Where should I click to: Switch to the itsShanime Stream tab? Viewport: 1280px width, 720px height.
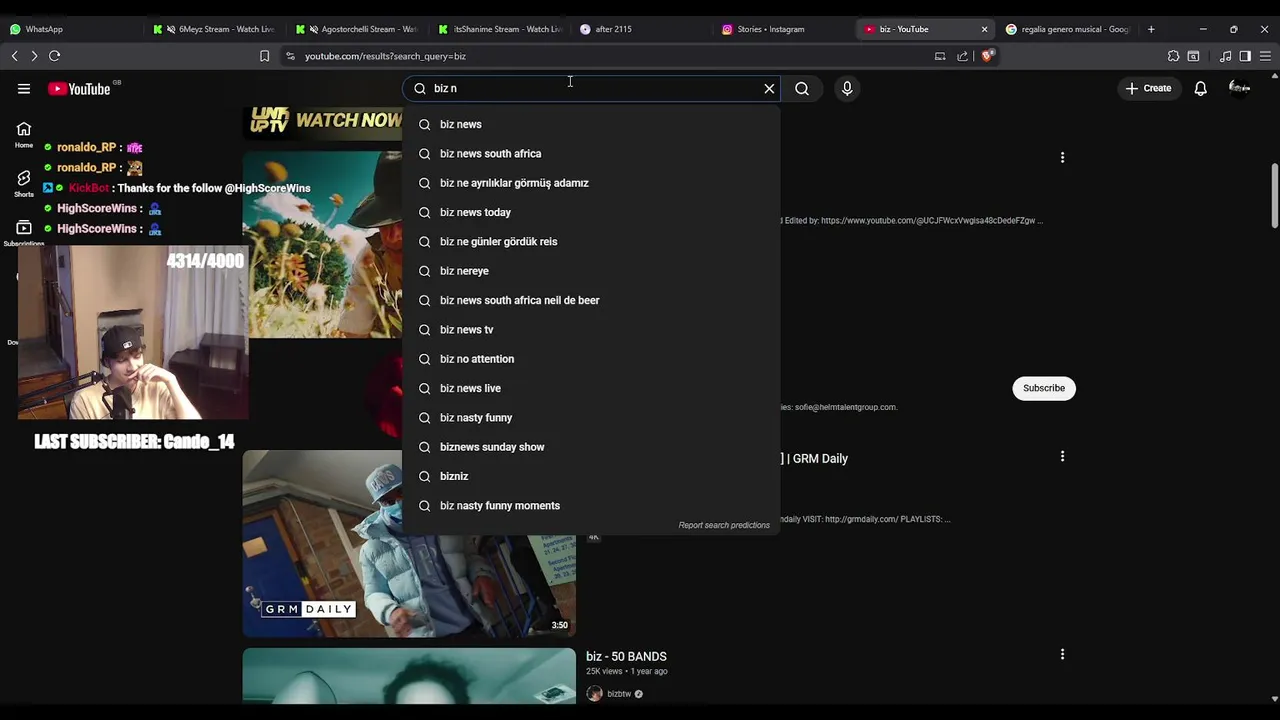pyautogui.click(x=498, y=29)
